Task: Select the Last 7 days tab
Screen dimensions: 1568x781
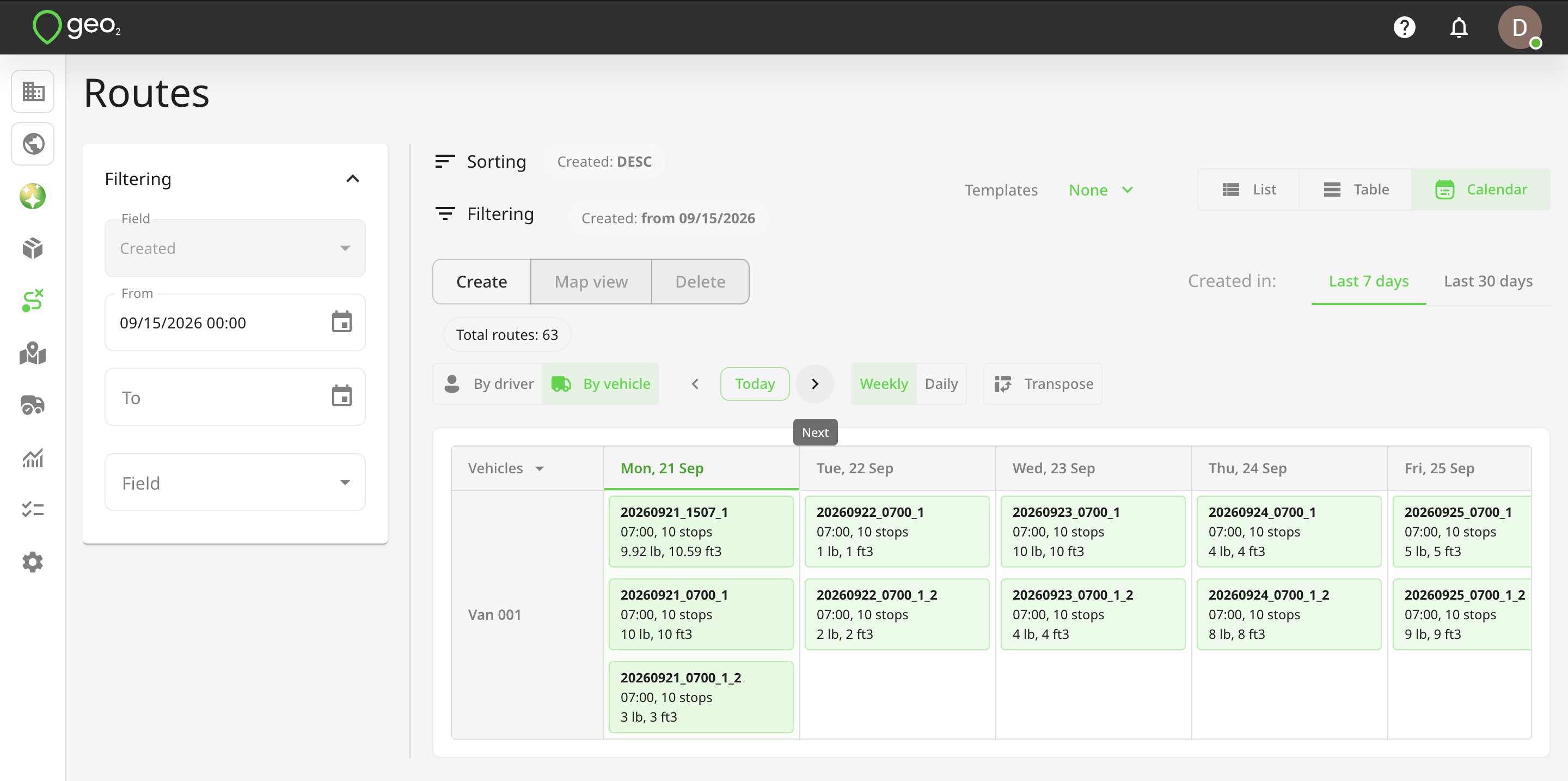Action: click(x=1368, y=280)
